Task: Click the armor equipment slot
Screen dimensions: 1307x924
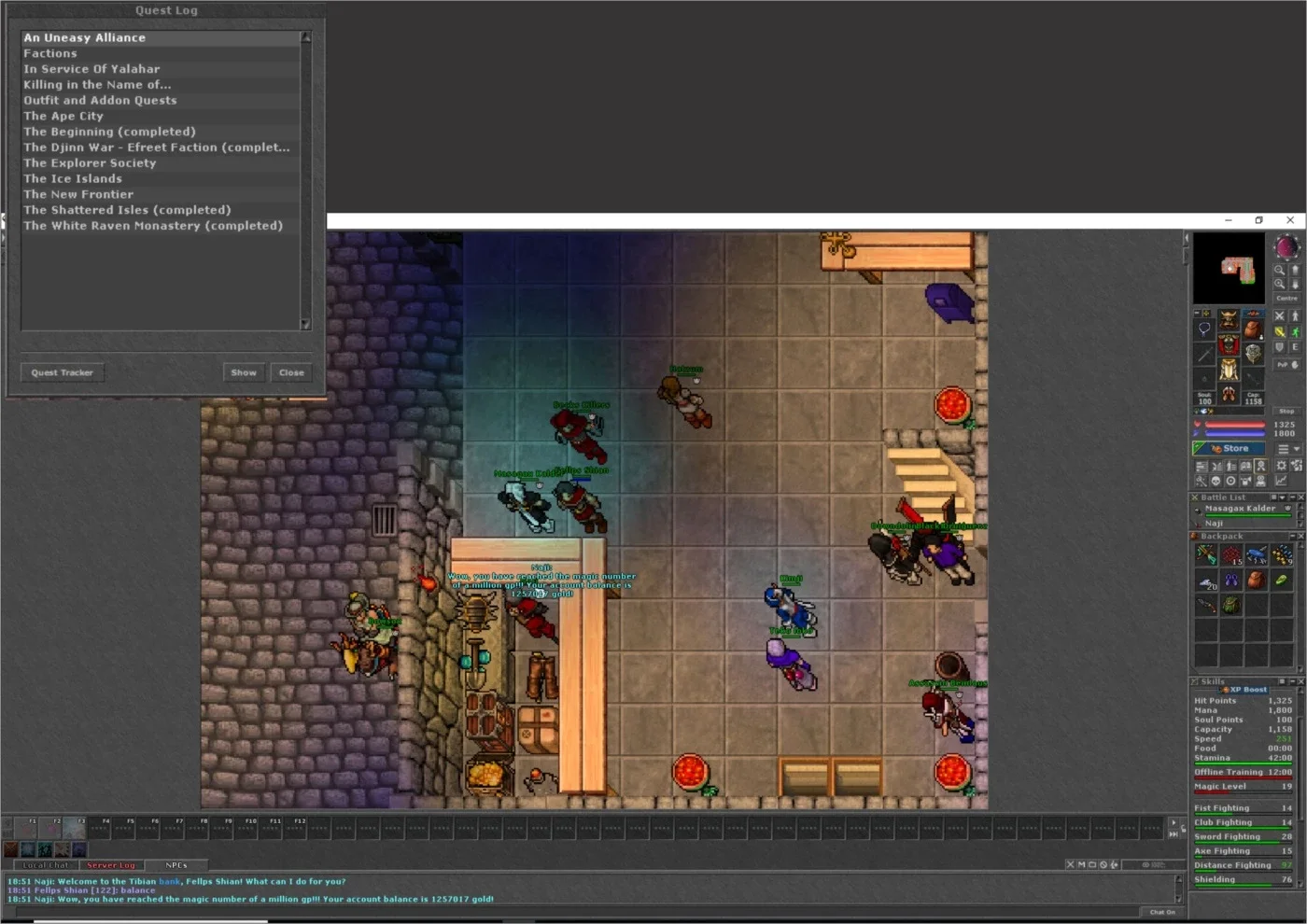Action: pos(1229,344)
